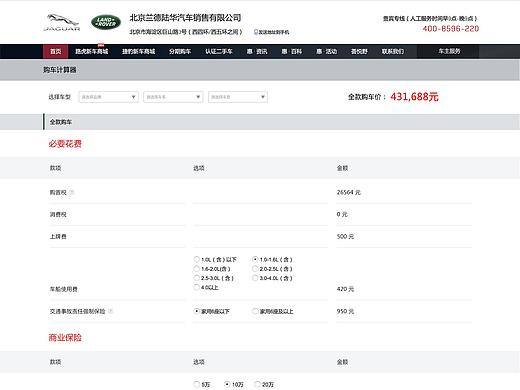The height and width of the screenshot is (390, 520).
Task: Click the 上牌费 row label
Action: point(58,236)
